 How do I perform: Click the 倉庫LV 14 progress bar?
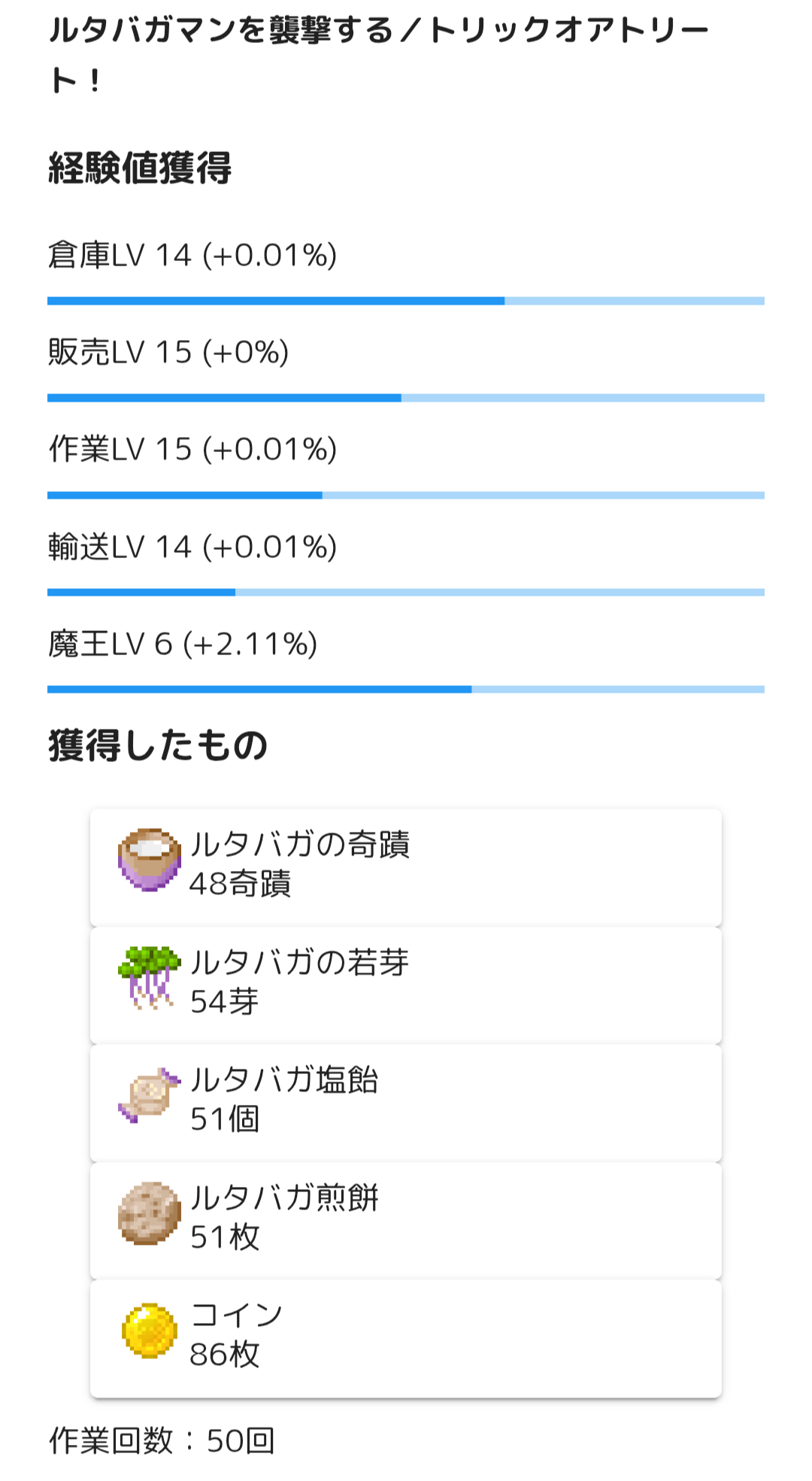406,301
